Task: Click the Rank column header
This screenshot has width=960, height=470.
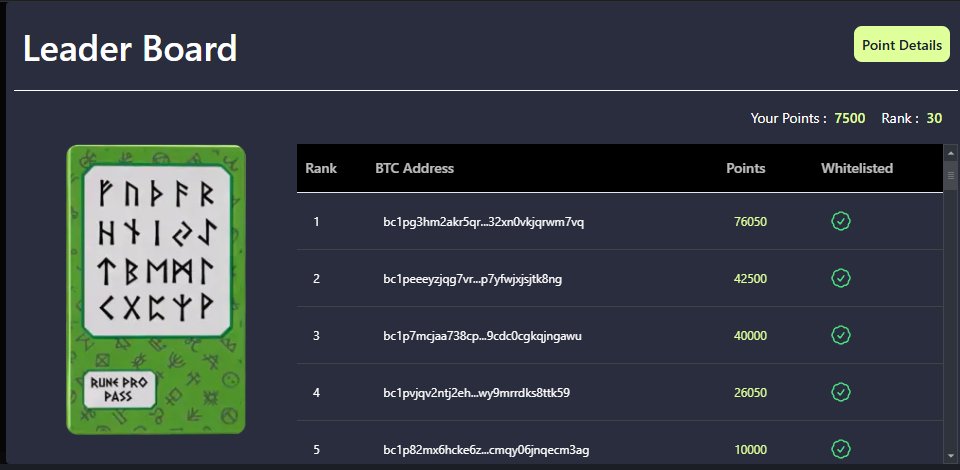Action: tap(321, 168)
